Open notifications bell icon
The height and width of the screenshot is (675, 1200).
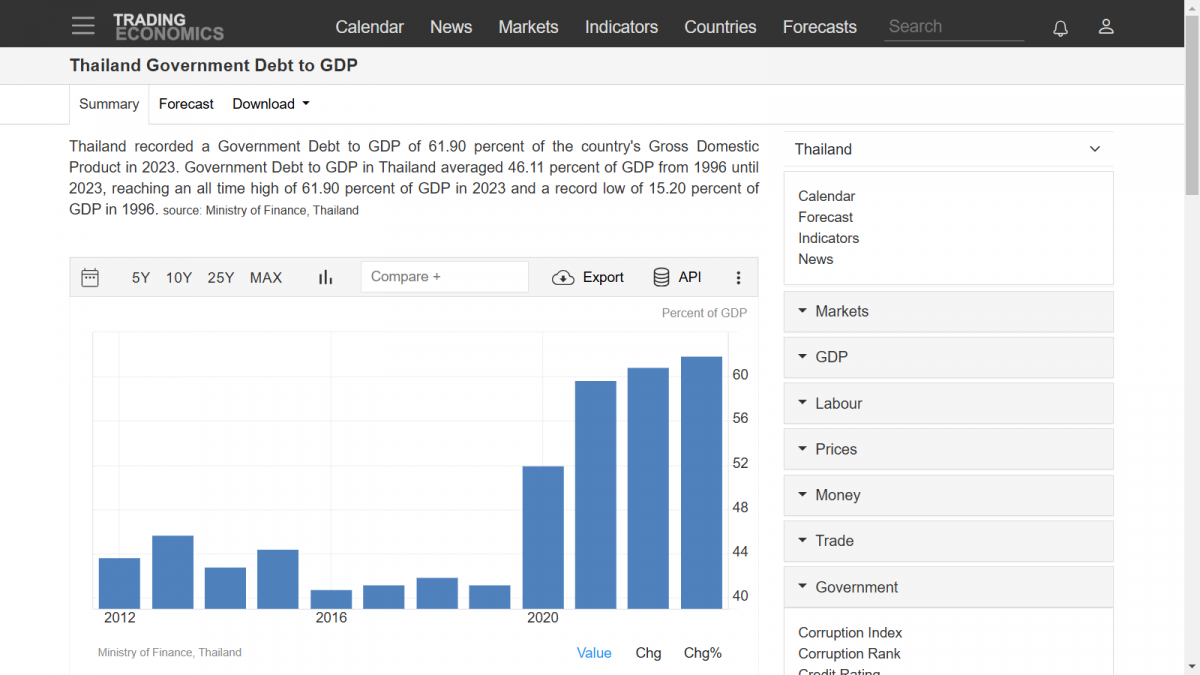coord(1061,27)
